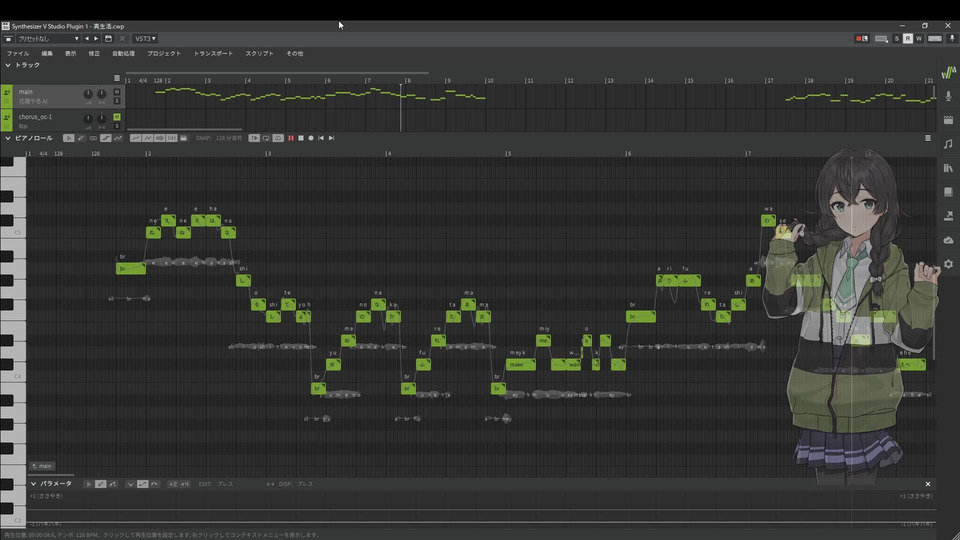Image resolution: width=960 pixels, height=540 pixels.
Task: Open the settings gear in sidebar
Action: click(x=948, y=264)
